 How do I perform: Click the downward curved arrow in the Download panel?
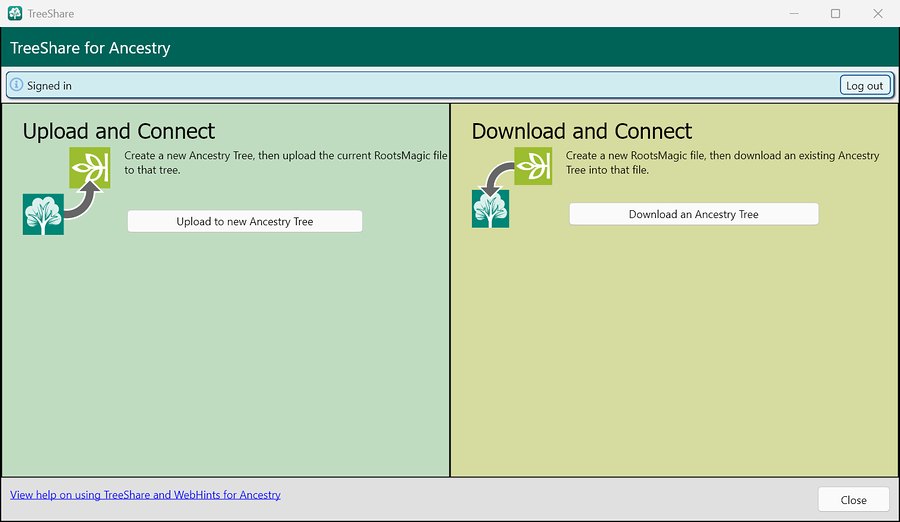pyautogui.click(x=497, y=179)
